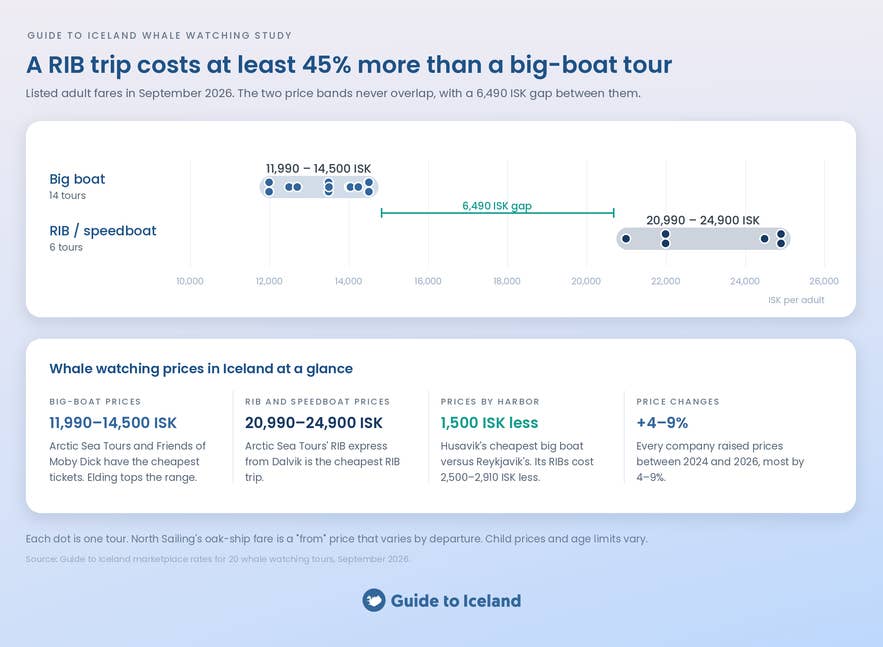Click the '20,990–24,900 ISK' summary value
The height and width of the screenshot is (647, 883).
[314, 423]
